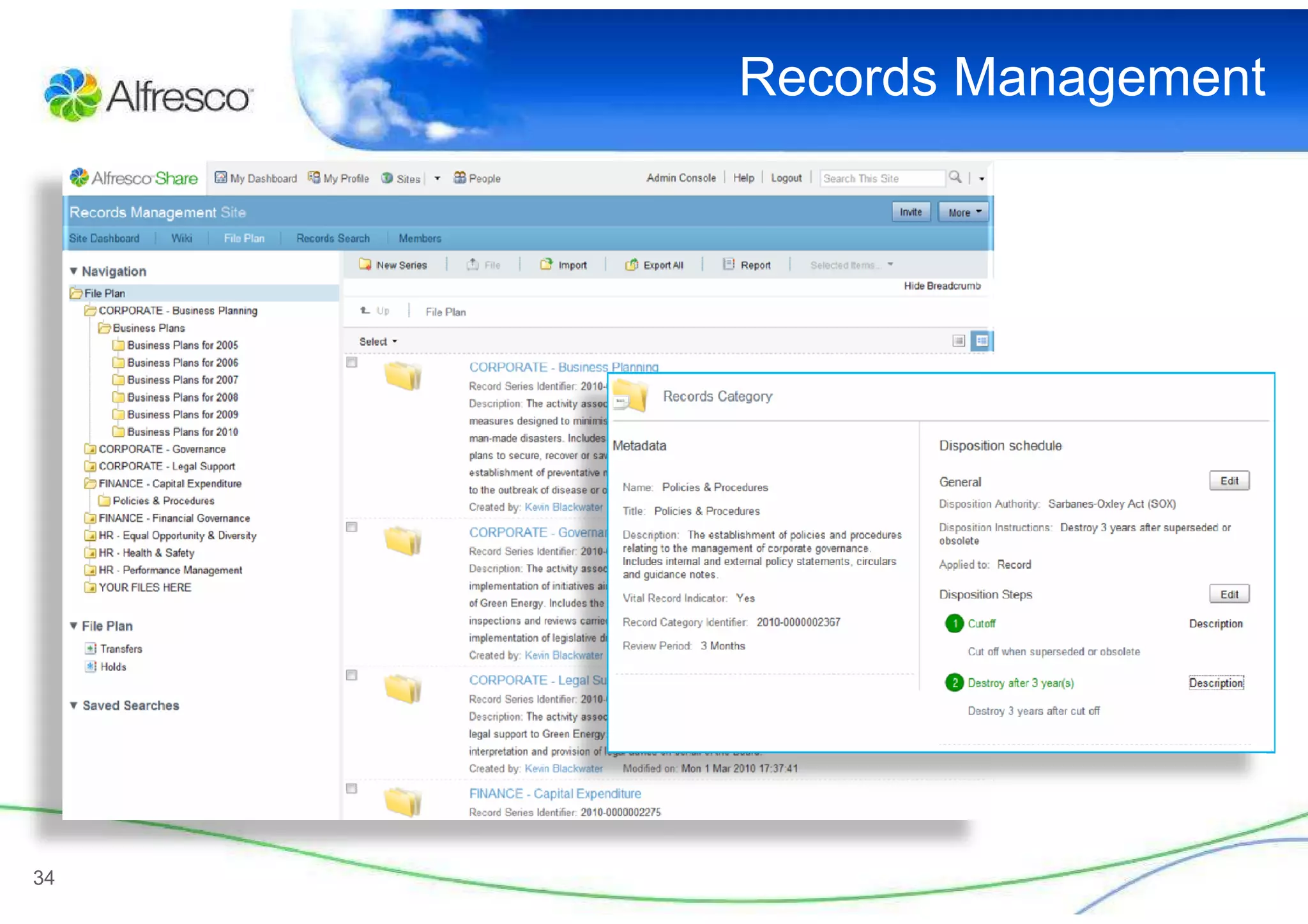The image size is (1308, 924).
Task: Edit the Disposition Steps
Action: 1229,595
